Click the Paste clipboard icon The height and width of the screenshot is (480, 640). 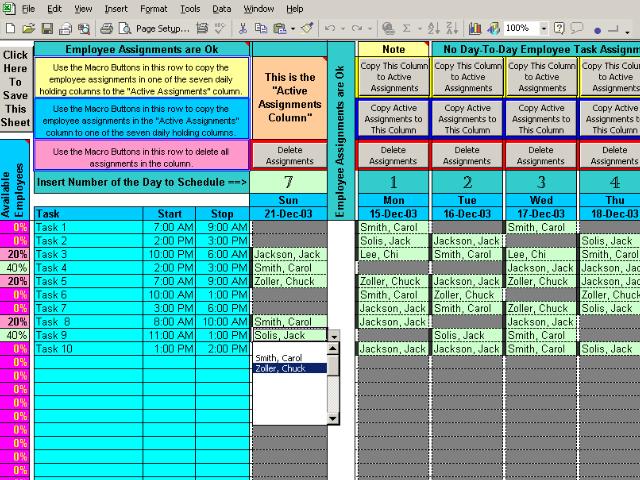click(x=280, y=28)
